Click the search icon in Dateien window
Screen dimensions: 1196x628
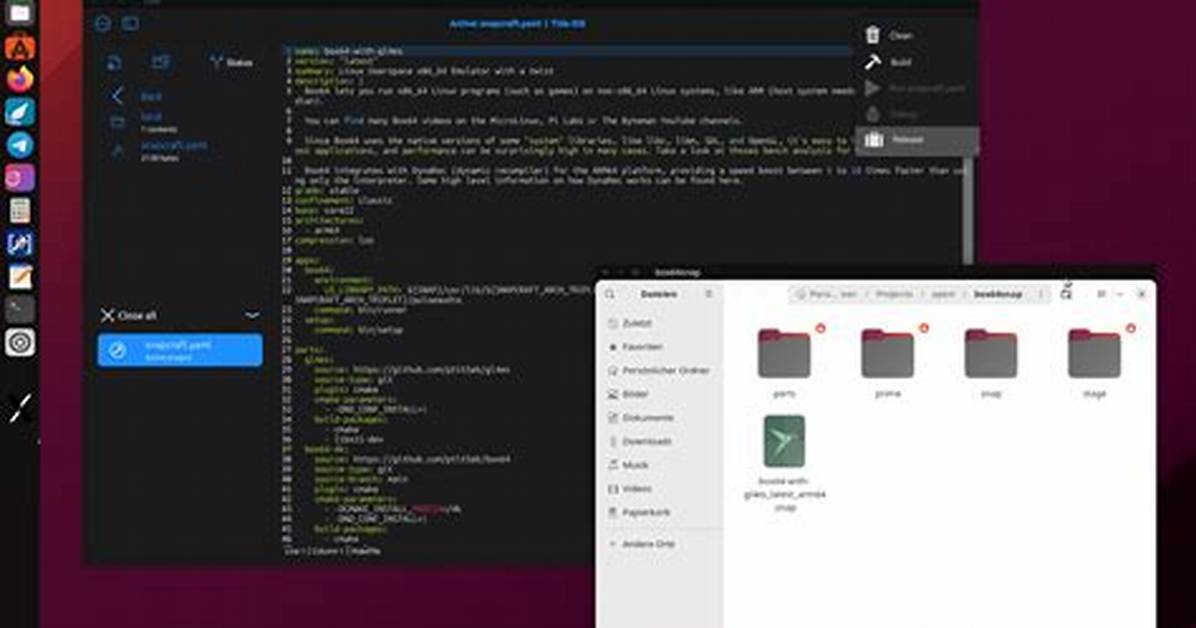pyautogui.click(x=609, y=294)
